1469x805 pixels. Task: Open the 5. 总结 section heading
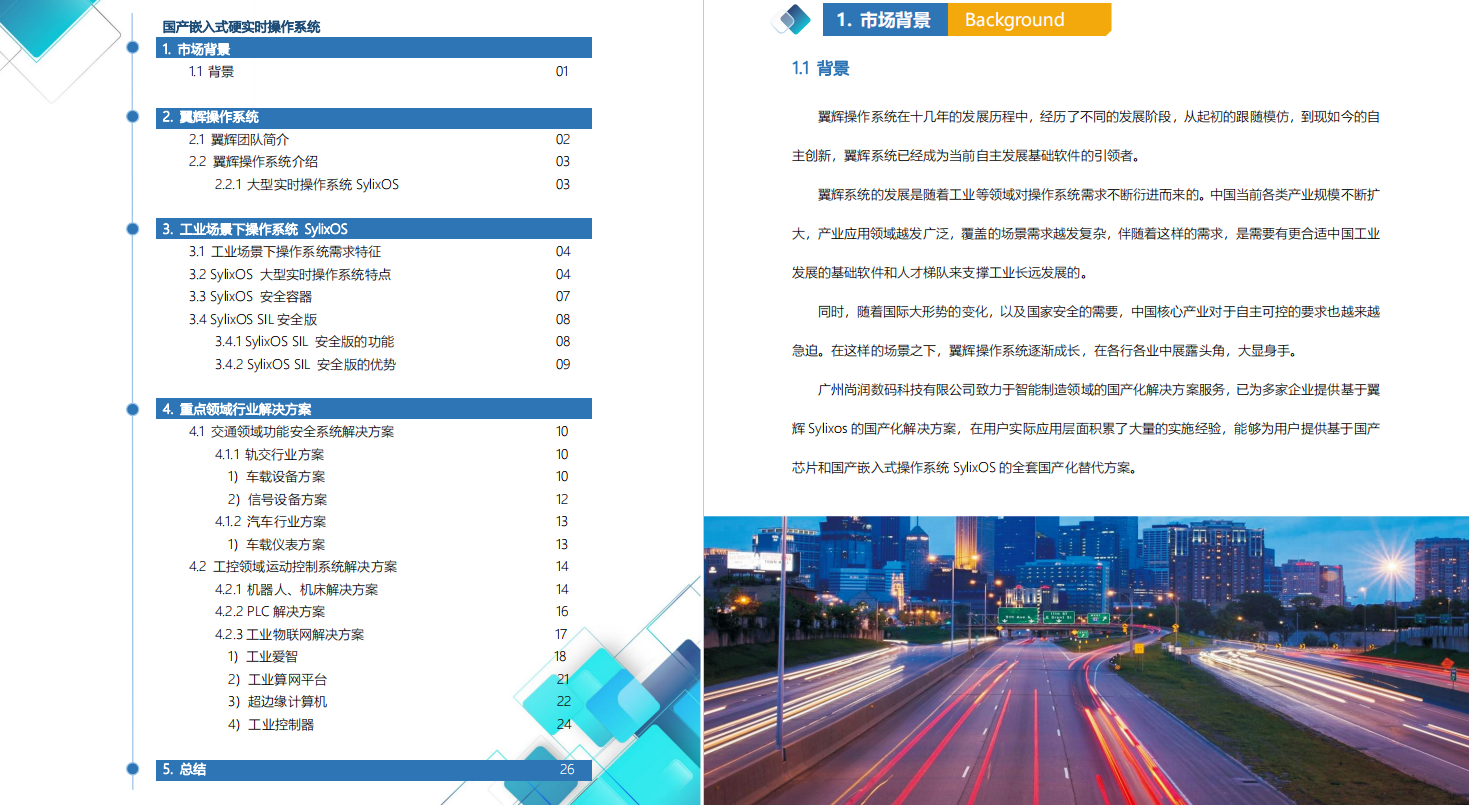[184, 770]
